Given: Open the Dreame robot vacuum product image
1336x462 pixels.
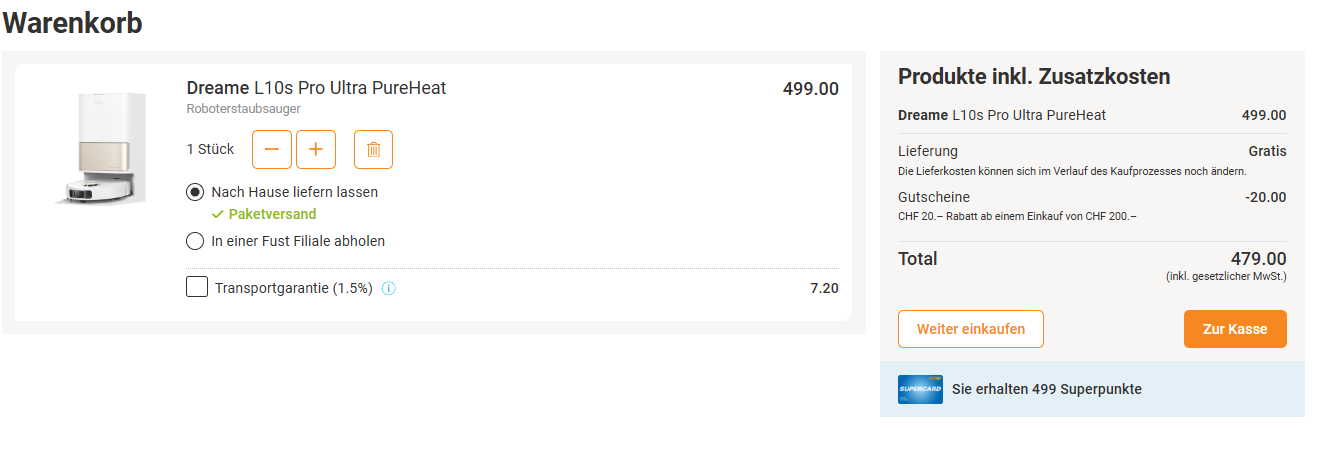Looking at the screenshot, I should pyautogui.click(x=100, y=149).
